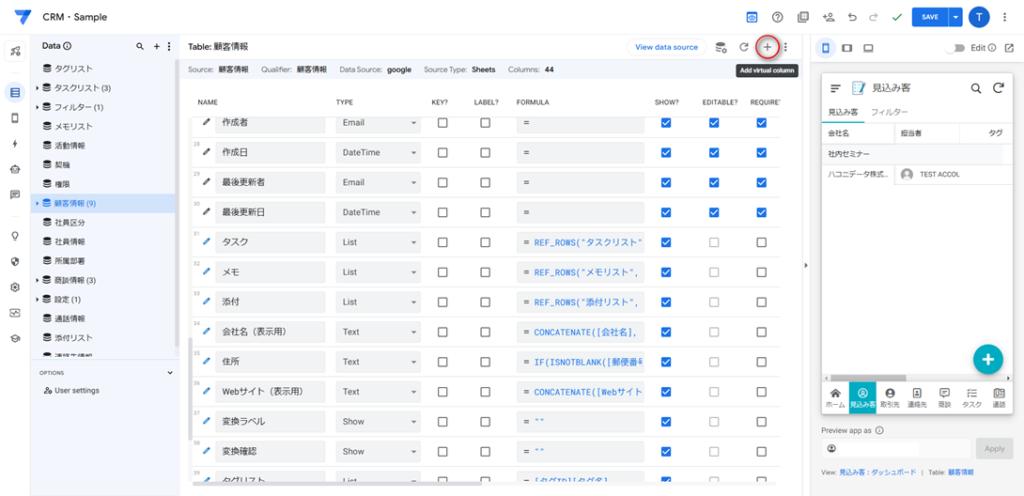
Task: Open 取引先 bottom navigation tab
Action: point(889,397)
